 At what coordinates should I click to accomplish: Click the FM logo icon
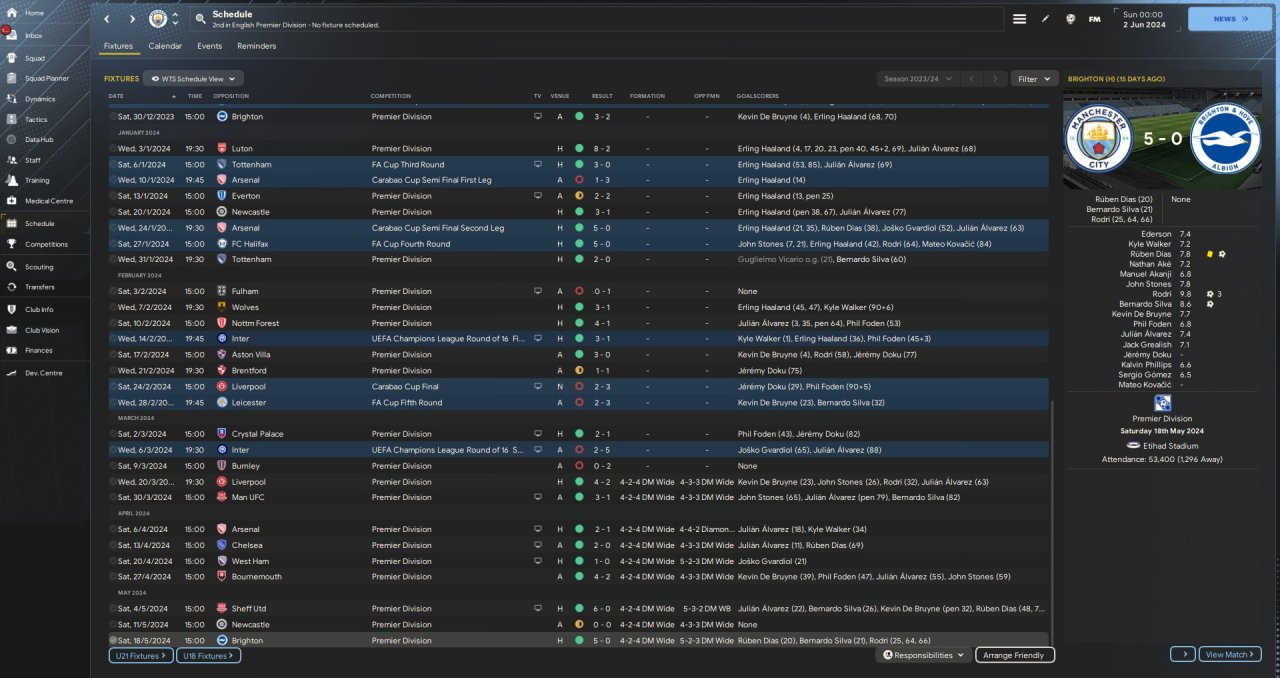(x=1094, y=19)
